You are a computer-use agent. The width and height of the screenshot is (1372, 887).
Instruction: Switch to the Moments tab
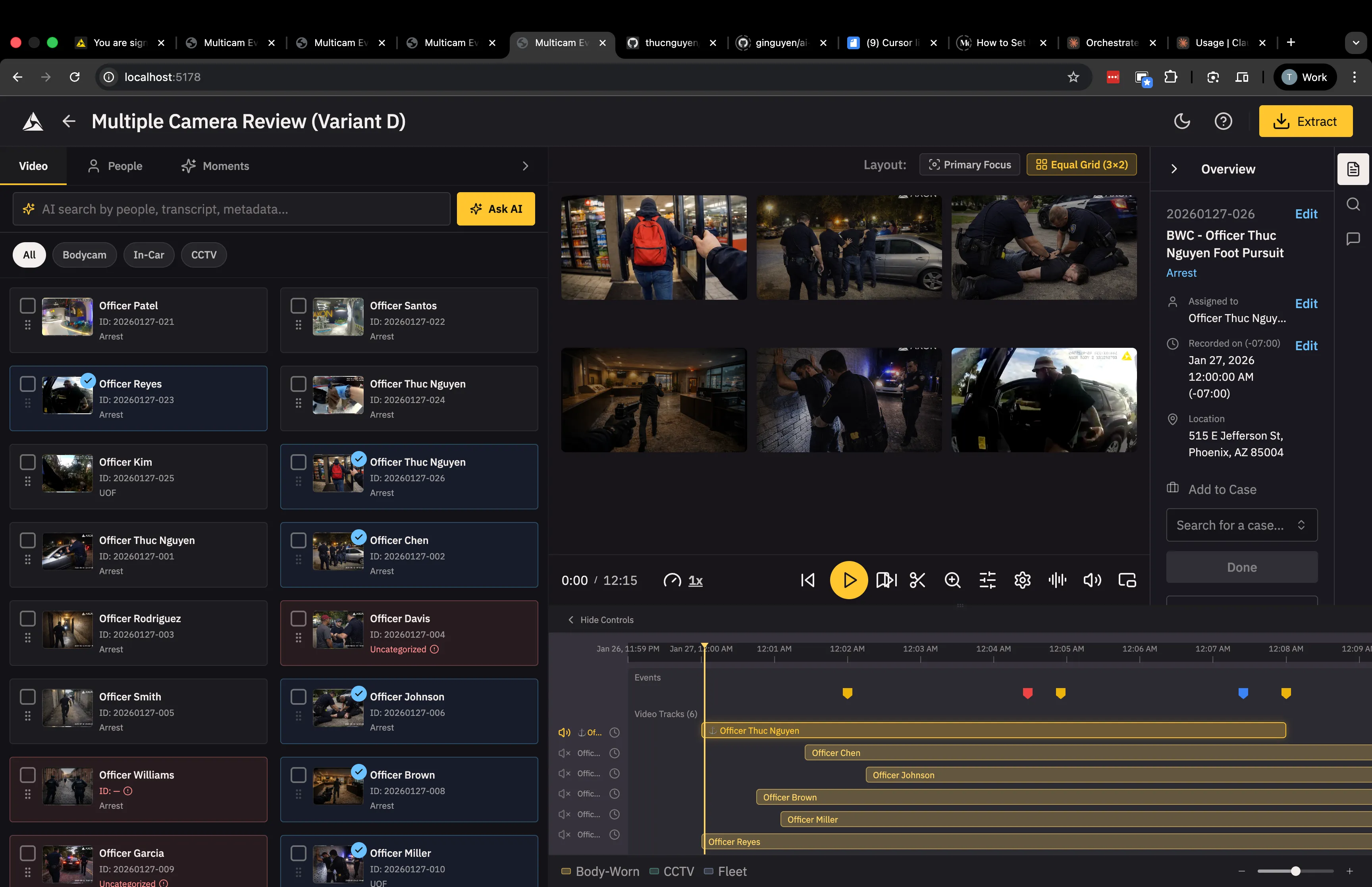coord(215,166)
